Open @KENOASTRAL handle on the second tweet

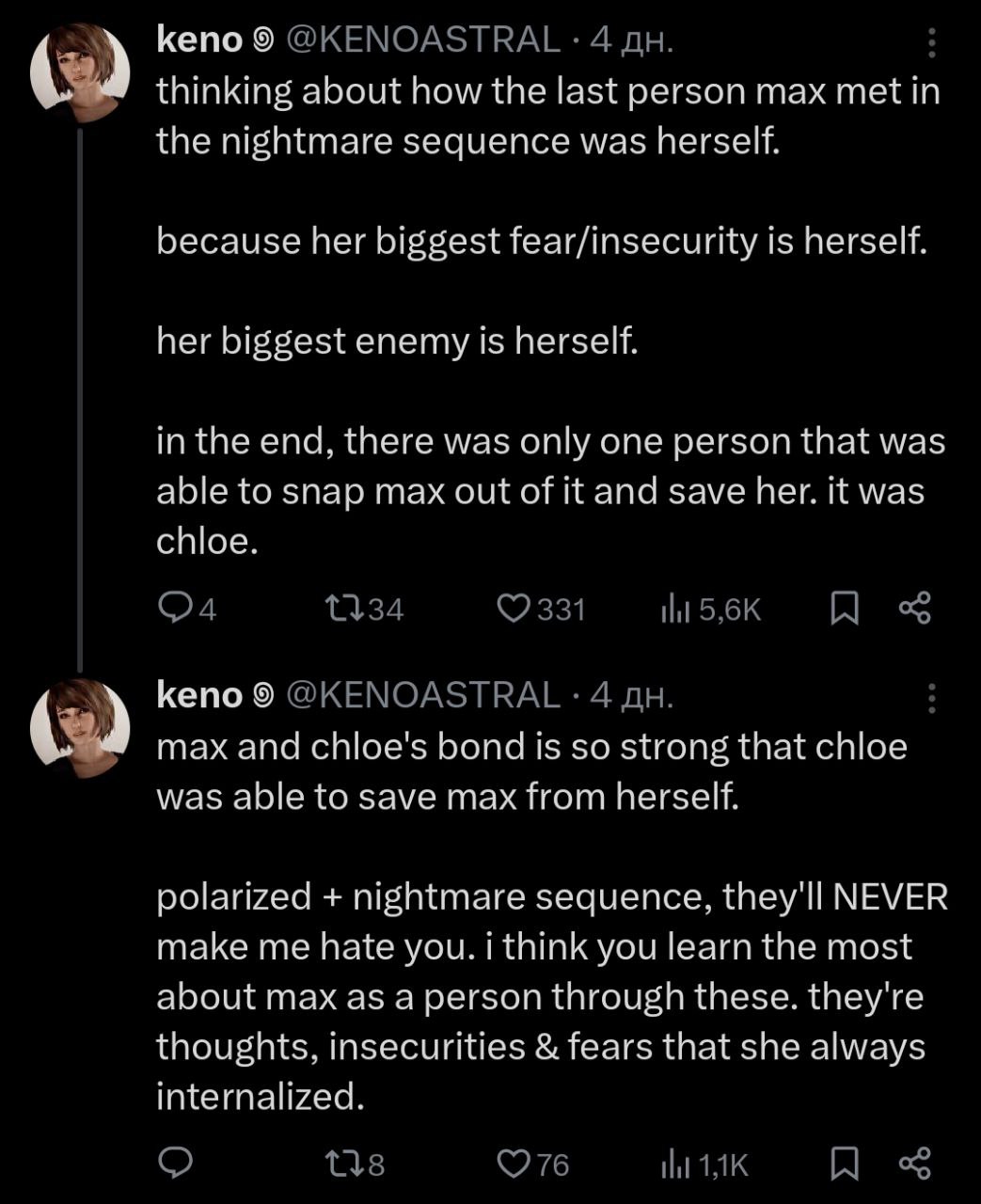(x=422, y=695)
